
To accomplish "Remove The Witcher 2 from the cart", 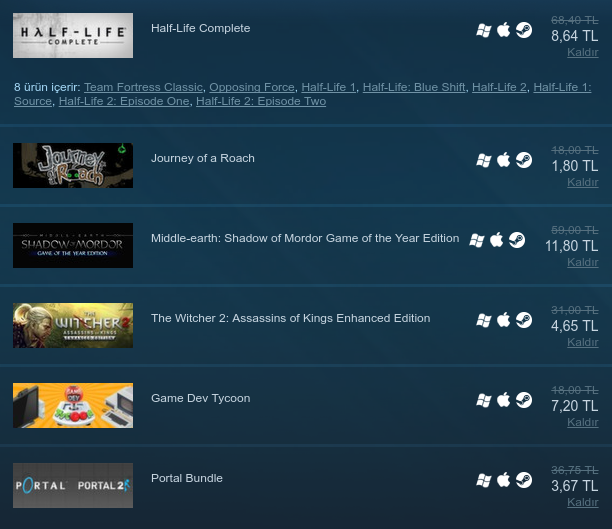I will click(583, 342).
